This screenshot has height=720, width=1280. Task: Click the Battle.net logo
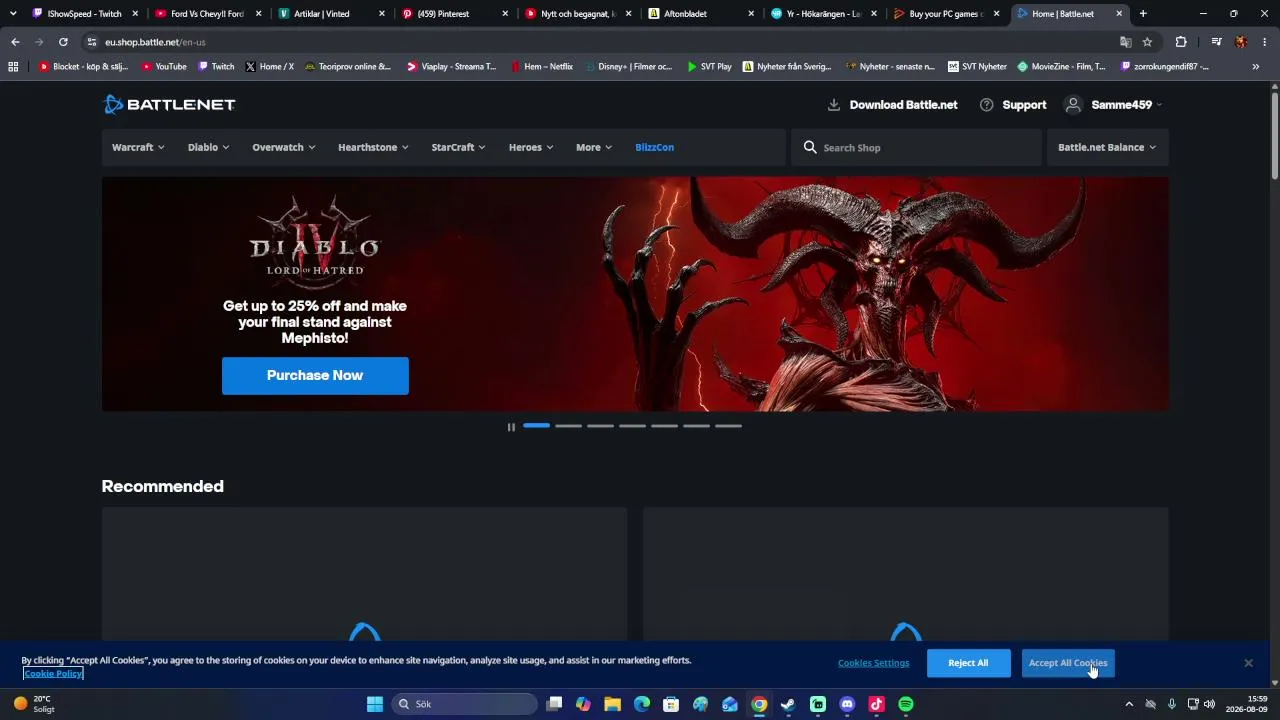pyautogui.click(x=169, y=105)
